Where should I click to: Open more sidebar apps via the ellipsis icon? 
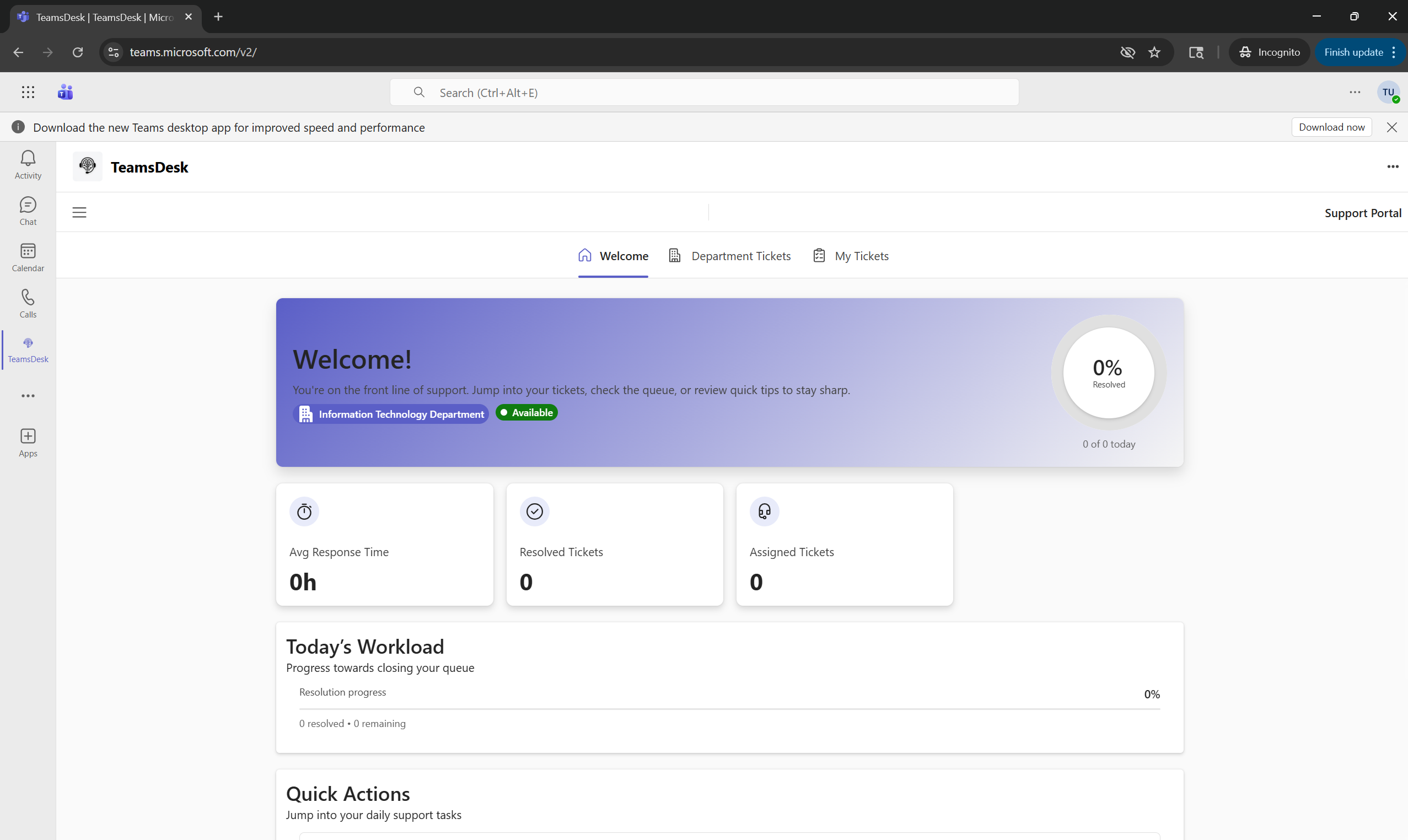click(x=27, y=395)
